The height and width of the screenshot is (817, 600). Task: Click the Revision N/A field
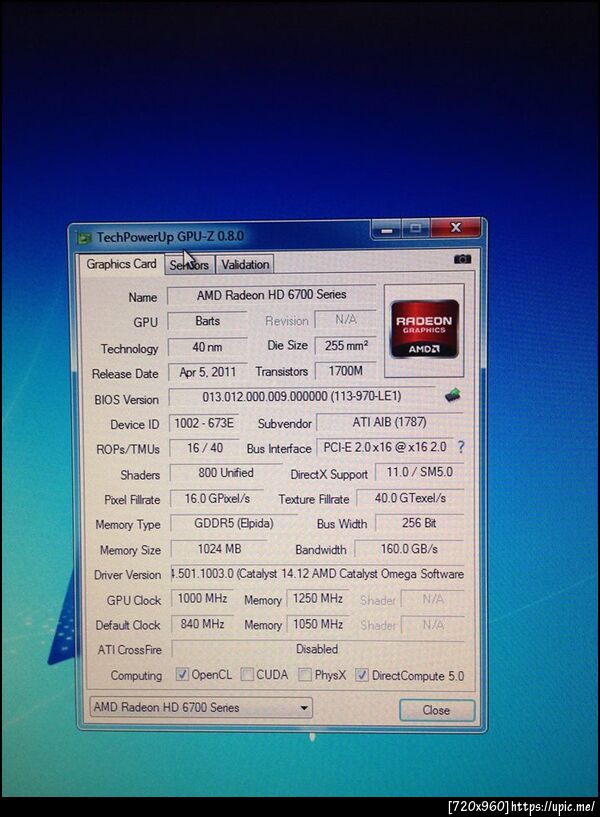point(345,319)
